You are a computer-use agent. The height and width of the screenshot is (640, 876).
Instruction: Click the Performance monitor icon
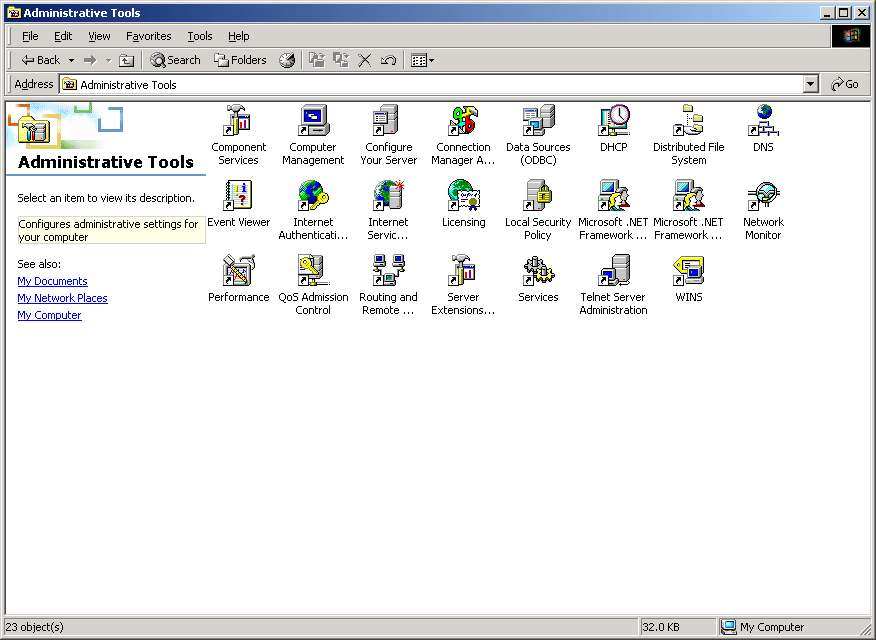pyautogui.click(x=238, y=271)
